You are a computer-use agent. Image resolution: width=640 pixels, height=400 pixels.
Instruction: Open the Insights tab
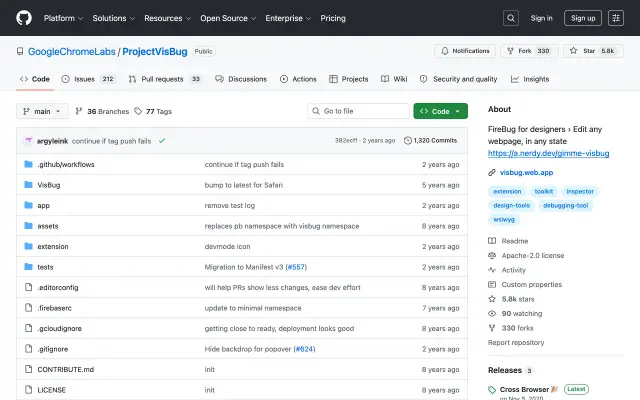point(530,79)
